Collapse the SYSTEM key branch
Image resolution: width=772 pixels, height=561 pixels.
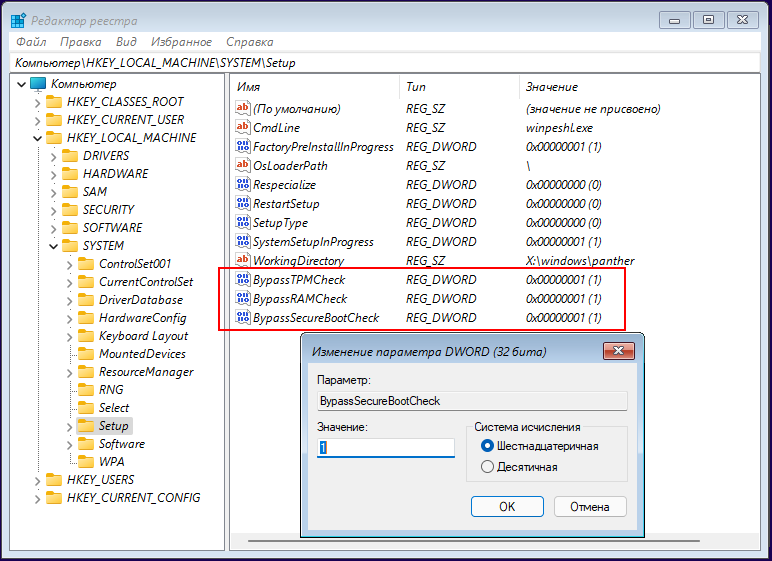pos(54,246)
